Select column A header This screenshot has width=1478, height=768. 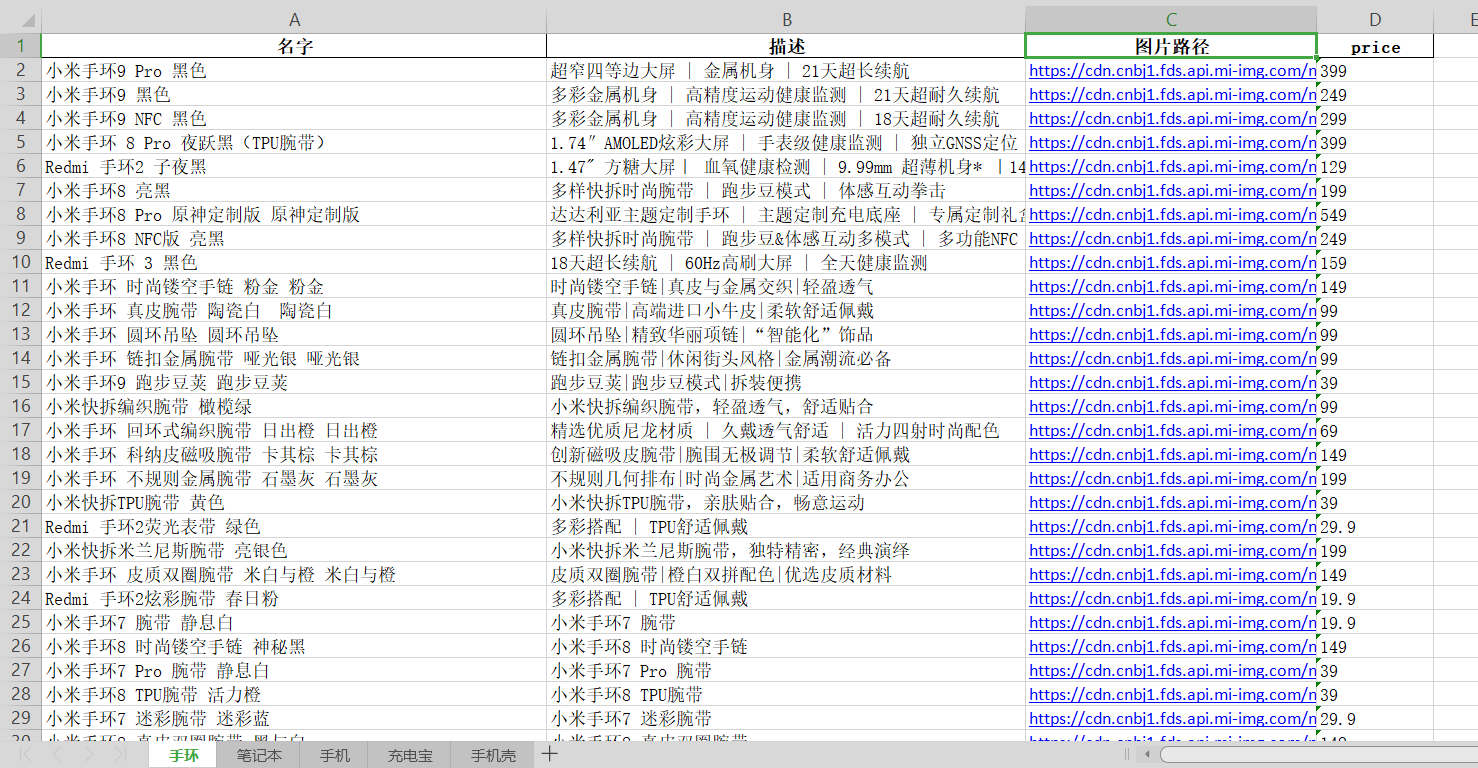point(294,20)
